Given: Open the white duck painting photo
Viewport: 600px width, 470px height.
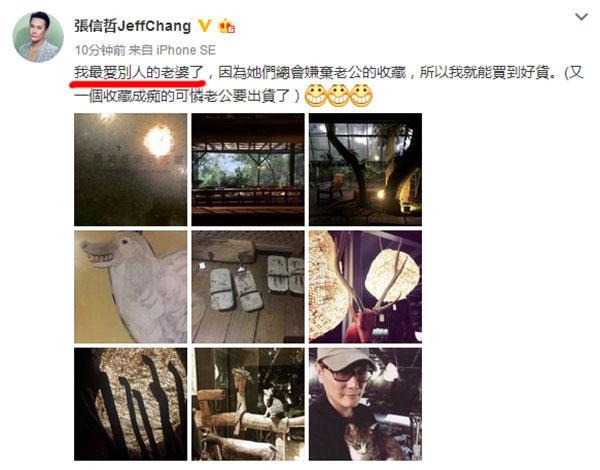Looking at the screenshot, I should pos(130,287).
